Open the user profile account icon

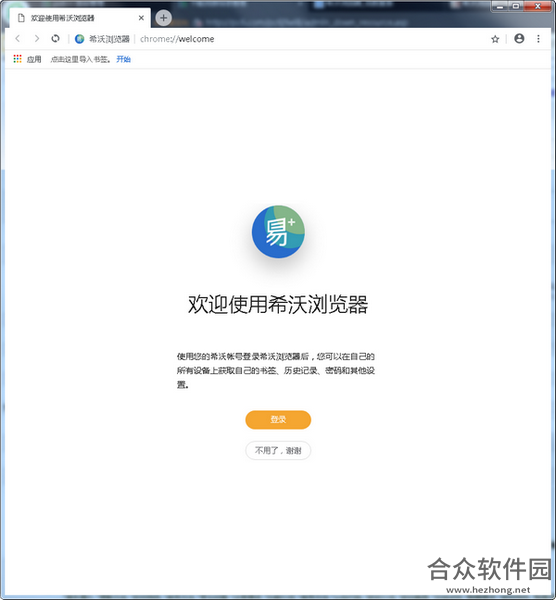click(x=519, y=39)
